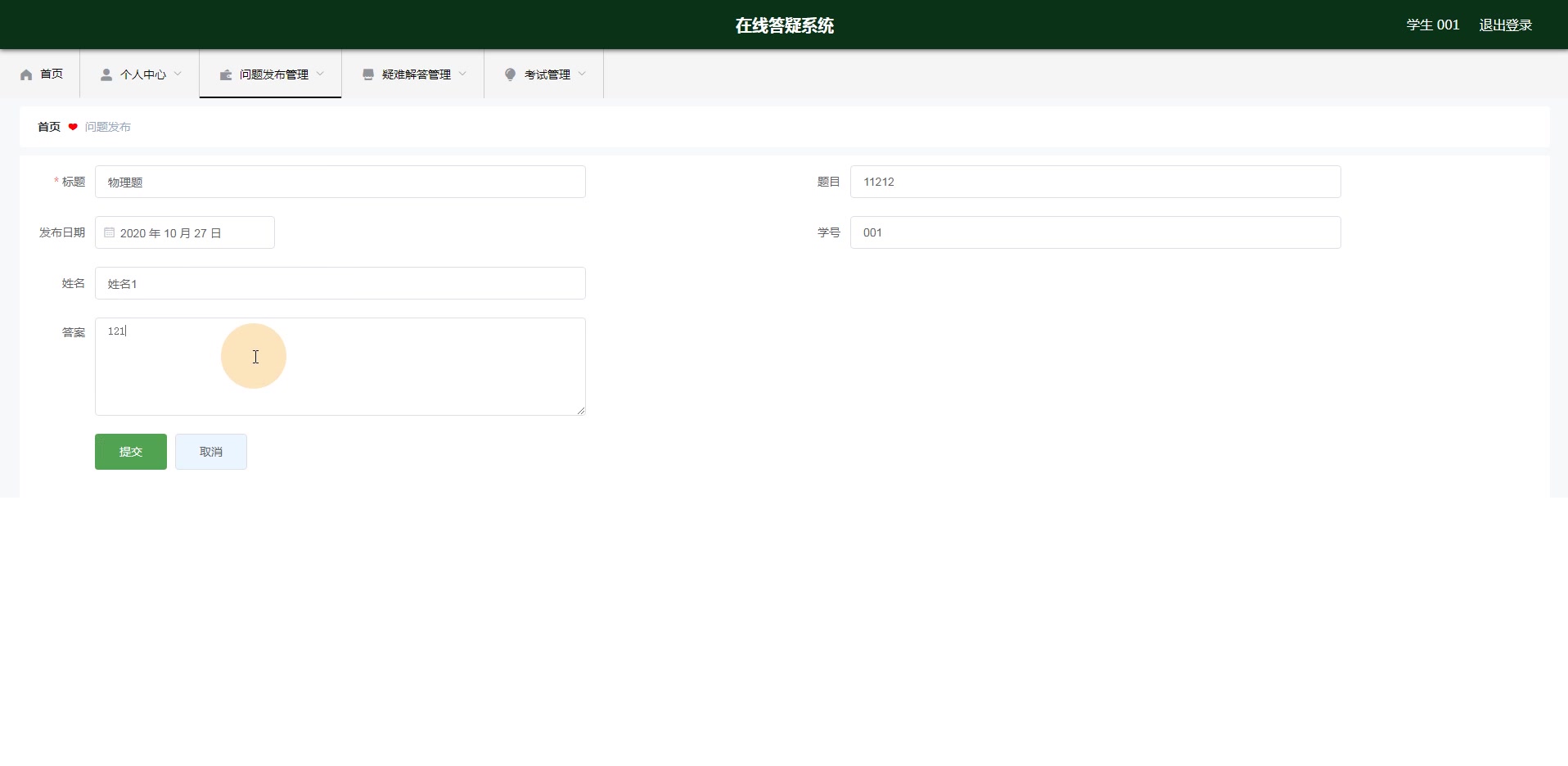Screen dimensions: 1568x766
Task: Click the person icon beside 个人中心
Action: pyautogui.click(x=106, y=74)
